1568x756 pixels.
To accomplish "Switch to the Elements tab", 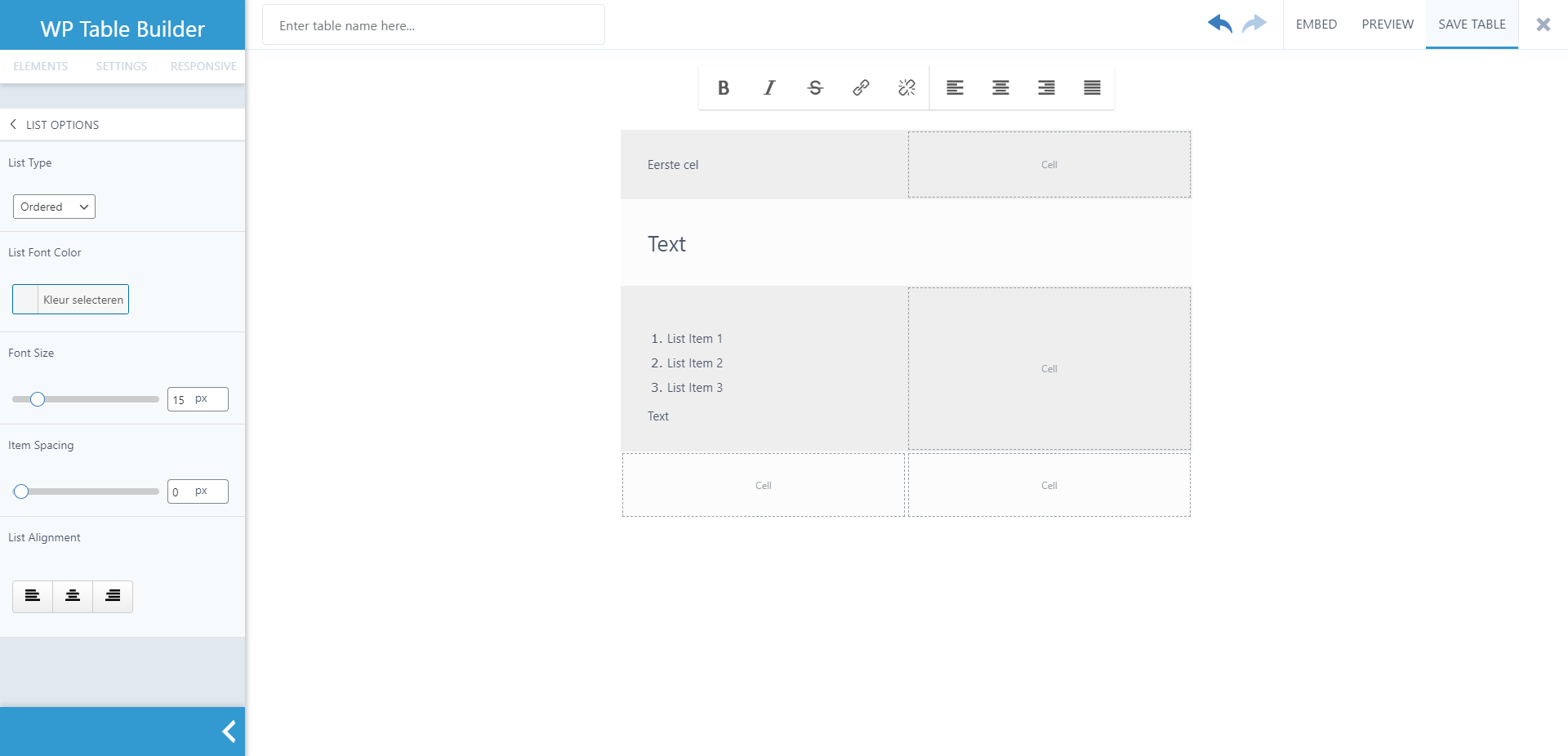I will [x=41, y=66].
